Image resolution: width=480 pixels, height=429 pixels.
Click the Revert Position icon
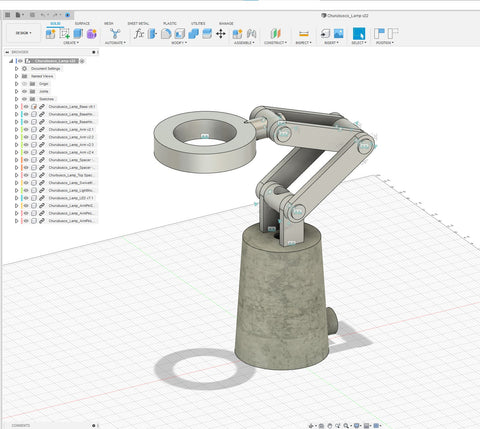(x=393, y=33)
